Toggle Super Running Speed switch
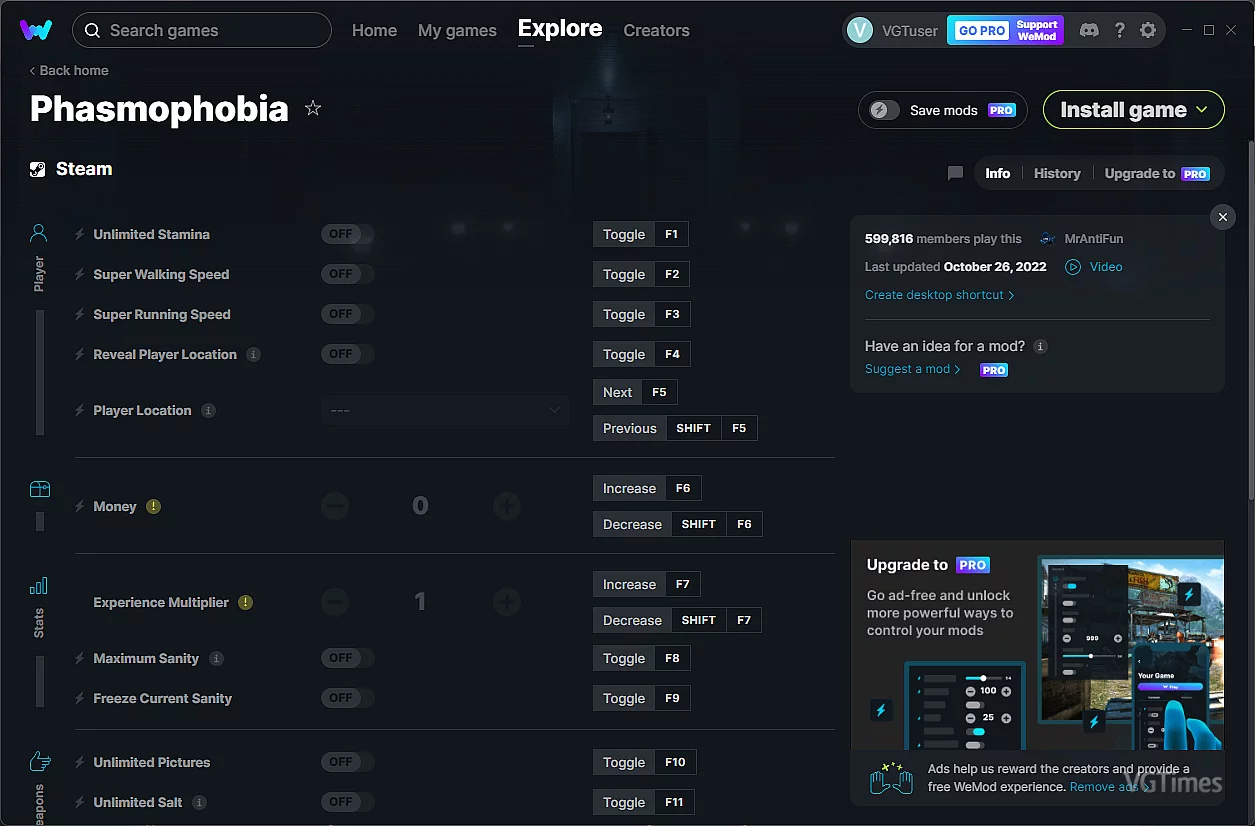 point(347,314)
